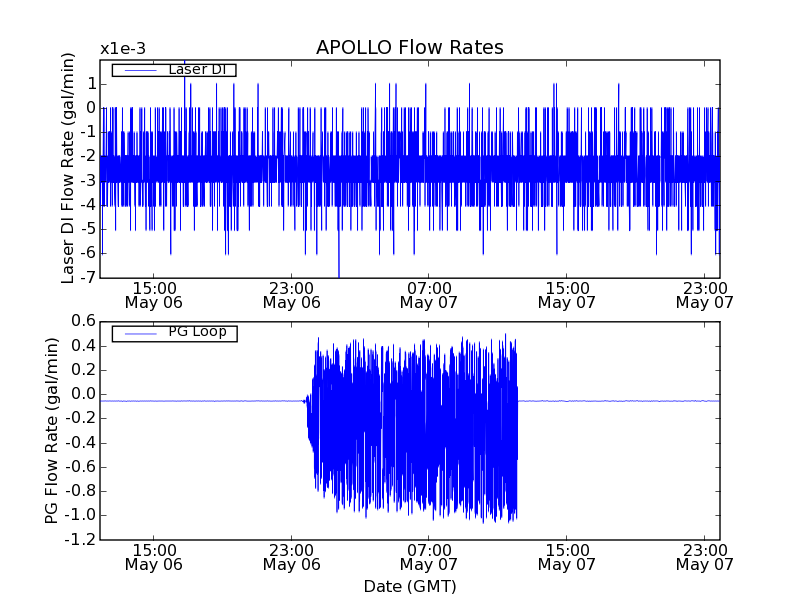800x600 pixels.
Task: Click the x1e-3 scale exponent label
Action: click(x=122, y=49)
